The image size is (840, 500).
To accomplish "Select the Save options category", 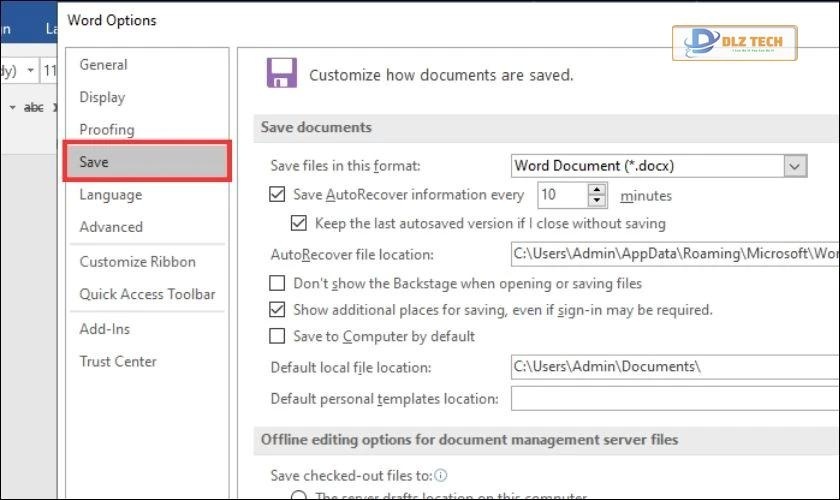I will pos(147,161).
